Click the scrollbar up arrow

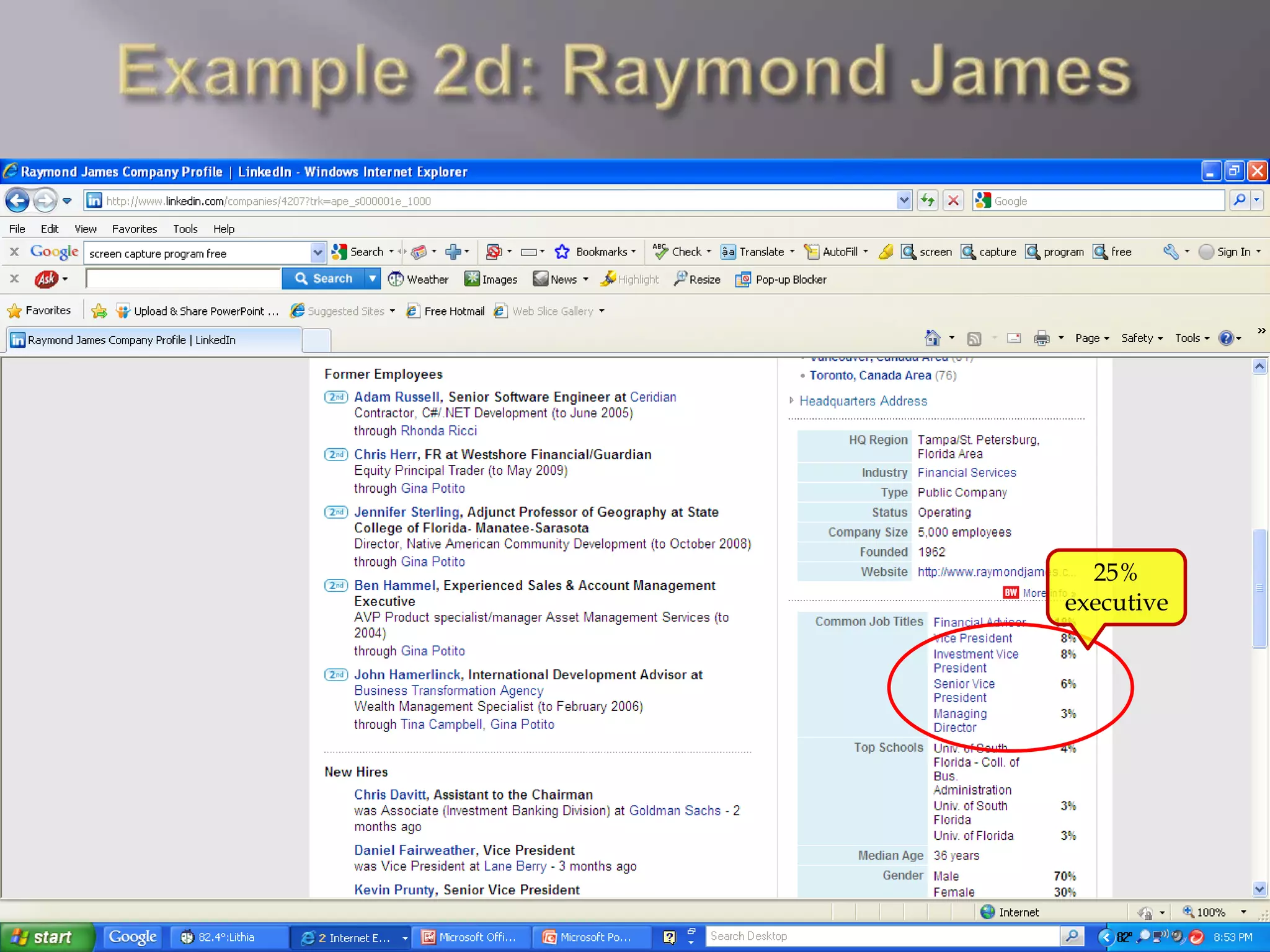pyautogui.click(x=1259, y=366)
